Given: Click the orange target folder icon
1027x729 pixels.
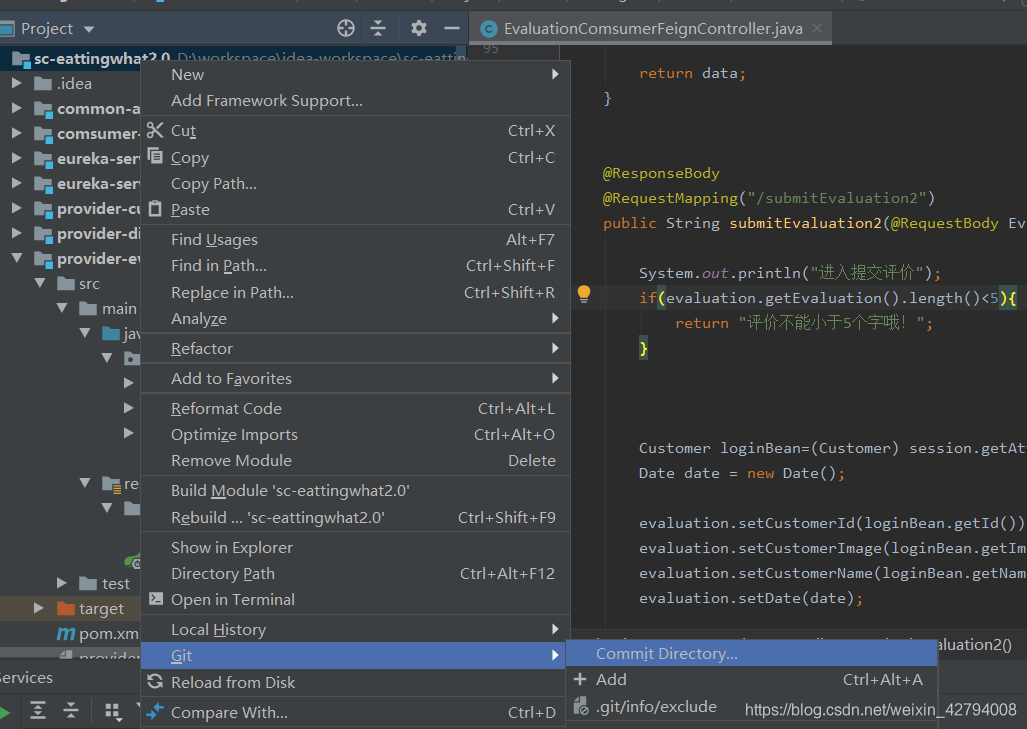Looking at the screenshot, I should pyautogui.click(x=65, y=608).
